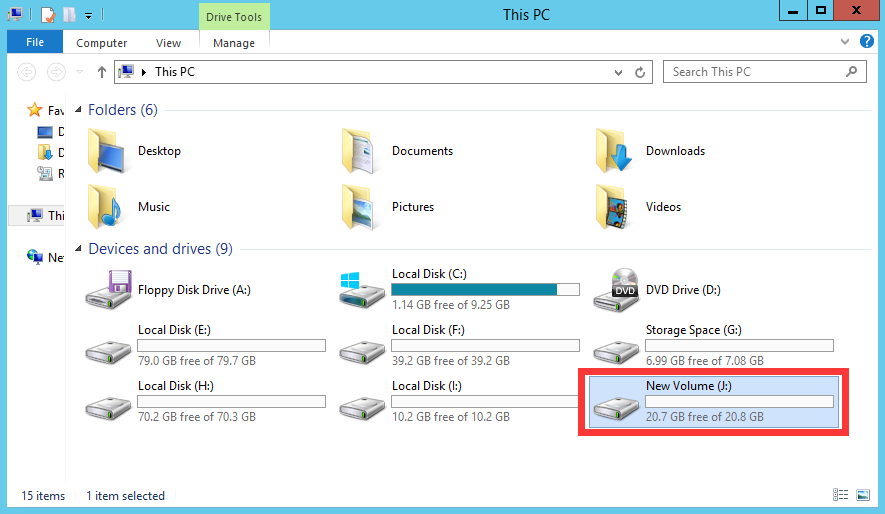The image size is (885, 514).
Task: Click breadcrumb arrow before This PC
Action: coord(144,72)
